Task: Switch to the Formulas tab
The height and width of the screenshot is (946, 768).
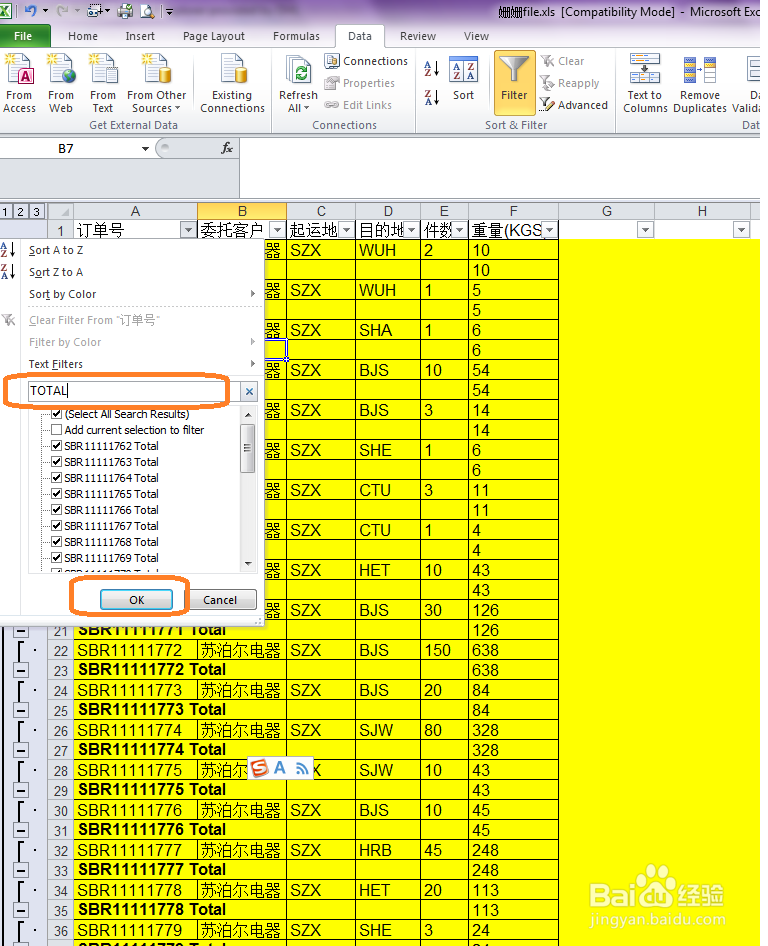Action: [296, 36]
